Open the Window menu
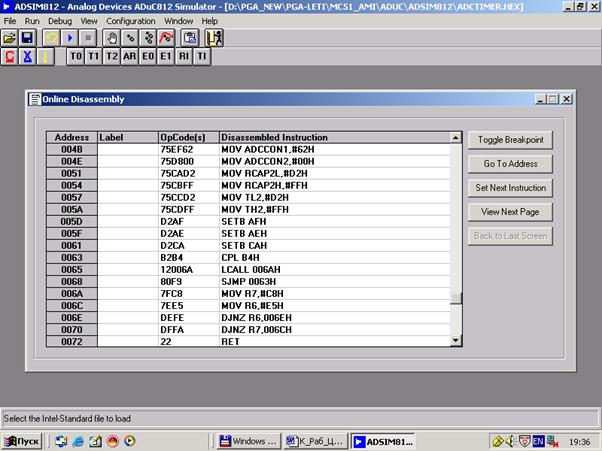The width and height of the screenshot is (602, 451). (x=179, y=20)
